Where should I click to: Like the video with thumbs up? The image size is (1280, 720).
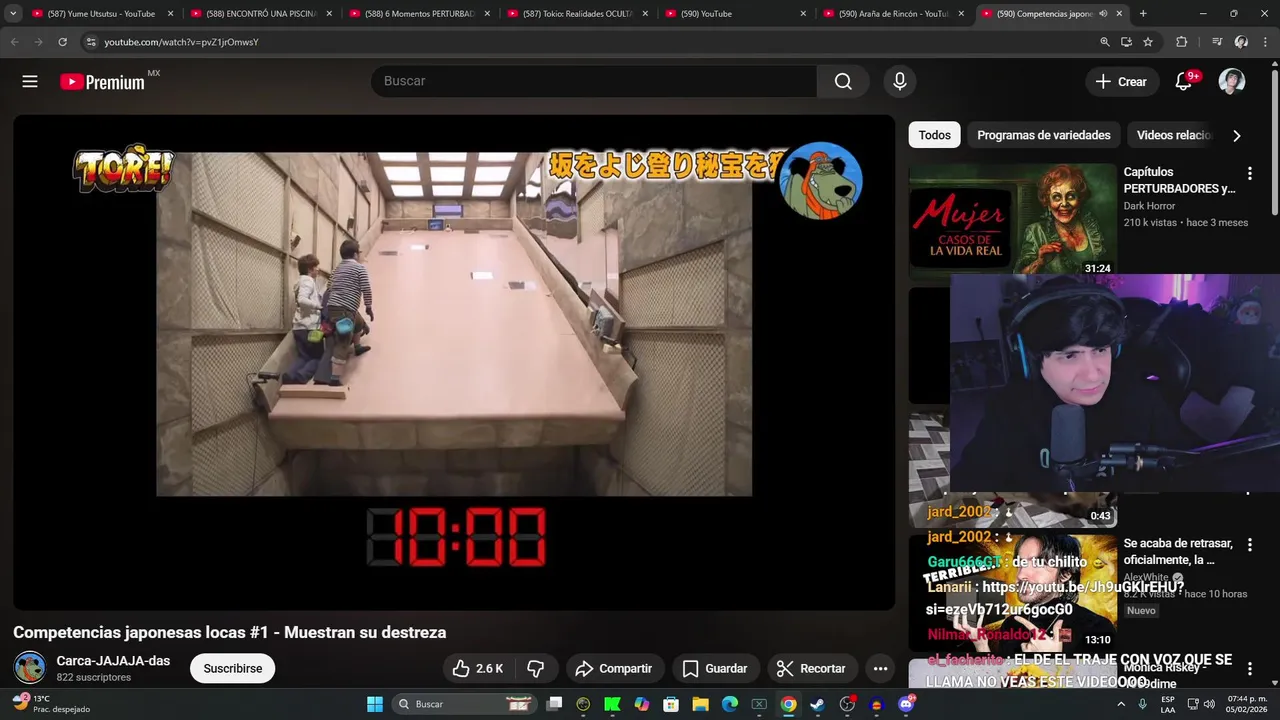pyautogui.click(x=478, y=668)
